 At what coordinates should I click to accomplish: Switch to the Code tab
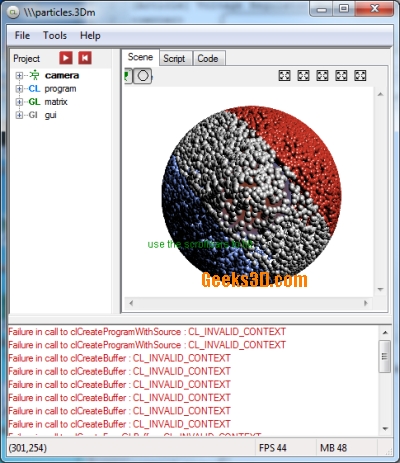[x=208, y=59]
